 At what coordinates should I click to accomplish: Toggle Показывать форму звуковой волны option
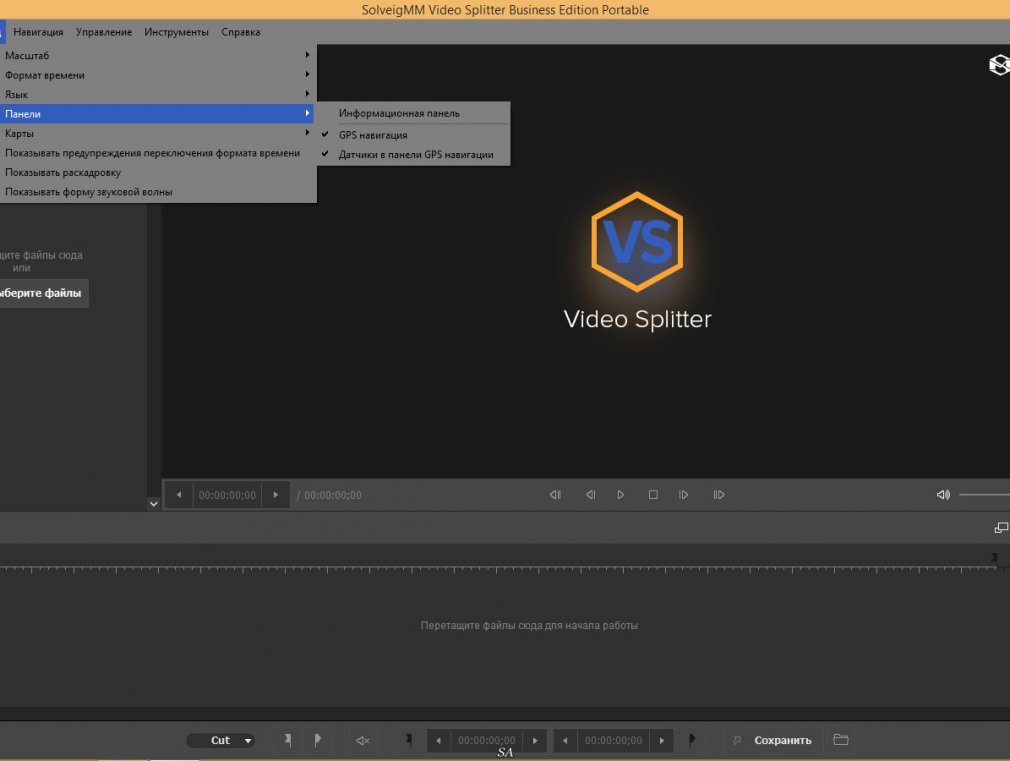[158, 191]
